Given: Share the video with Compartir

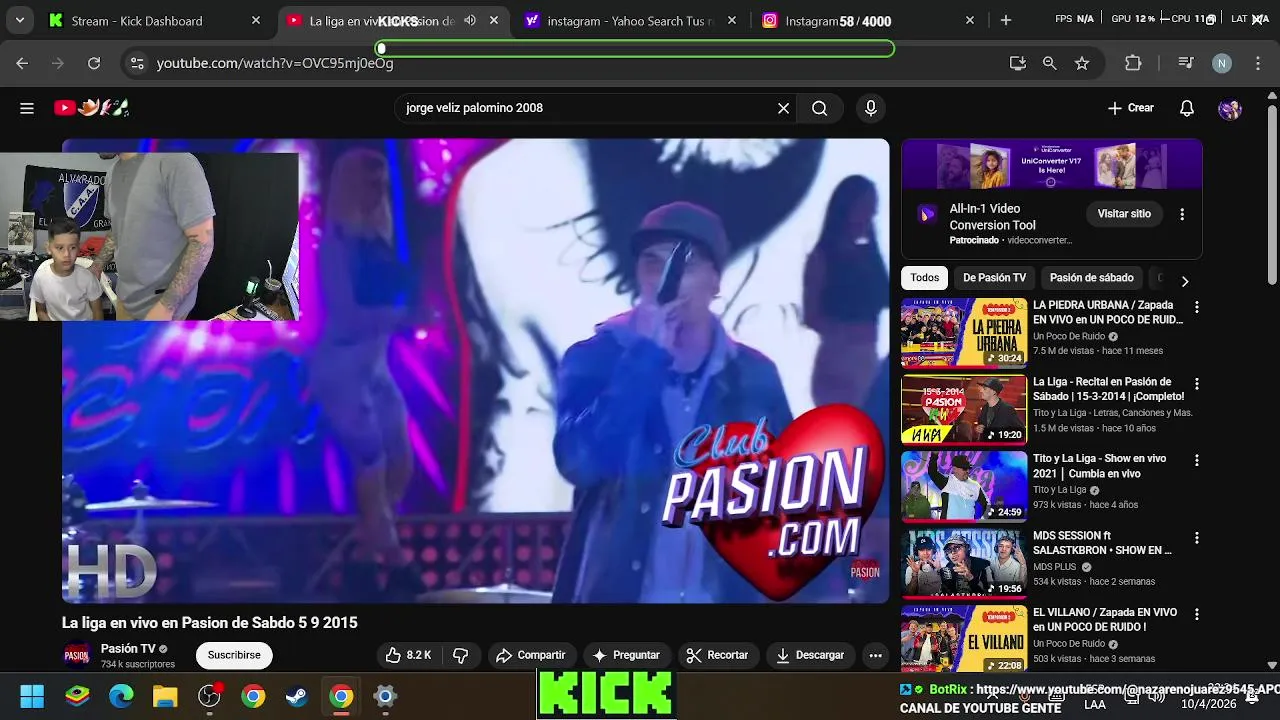Looking at the screenshot, I should click(x=531, y=655).
